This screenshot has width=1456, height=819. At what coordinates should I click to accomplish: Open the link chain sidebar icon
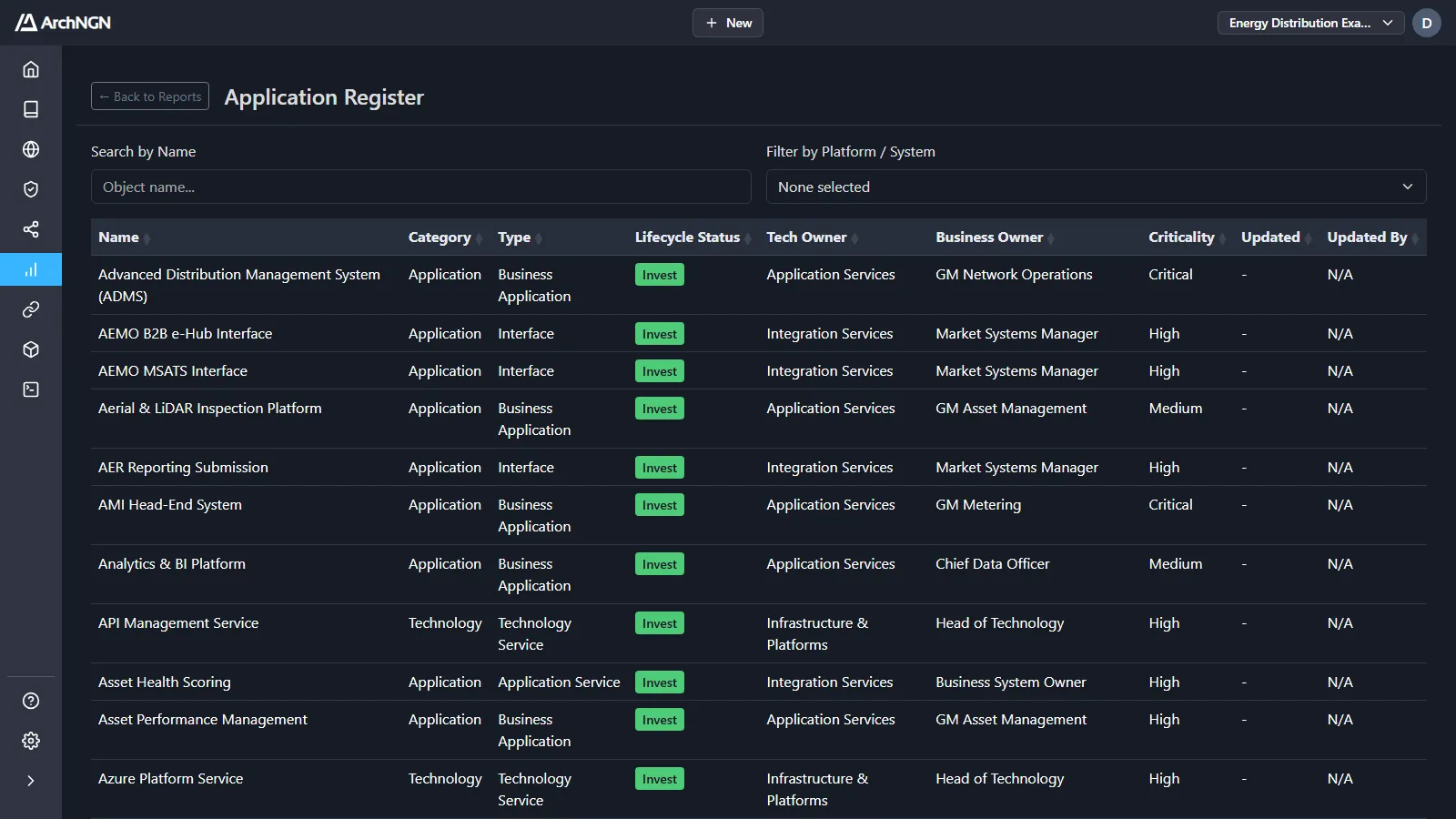31,309
